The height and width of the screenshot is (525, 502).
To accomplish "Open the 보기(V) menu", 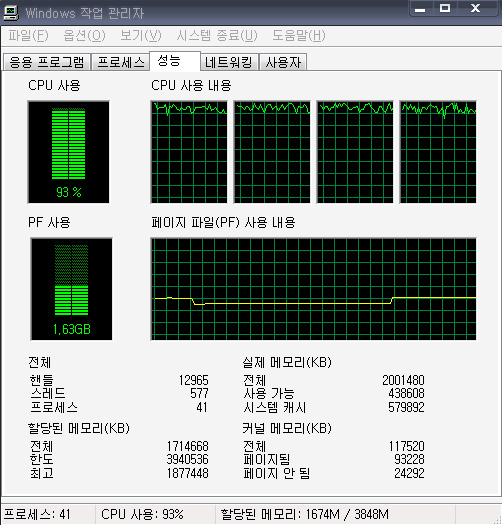I will 141,35.
